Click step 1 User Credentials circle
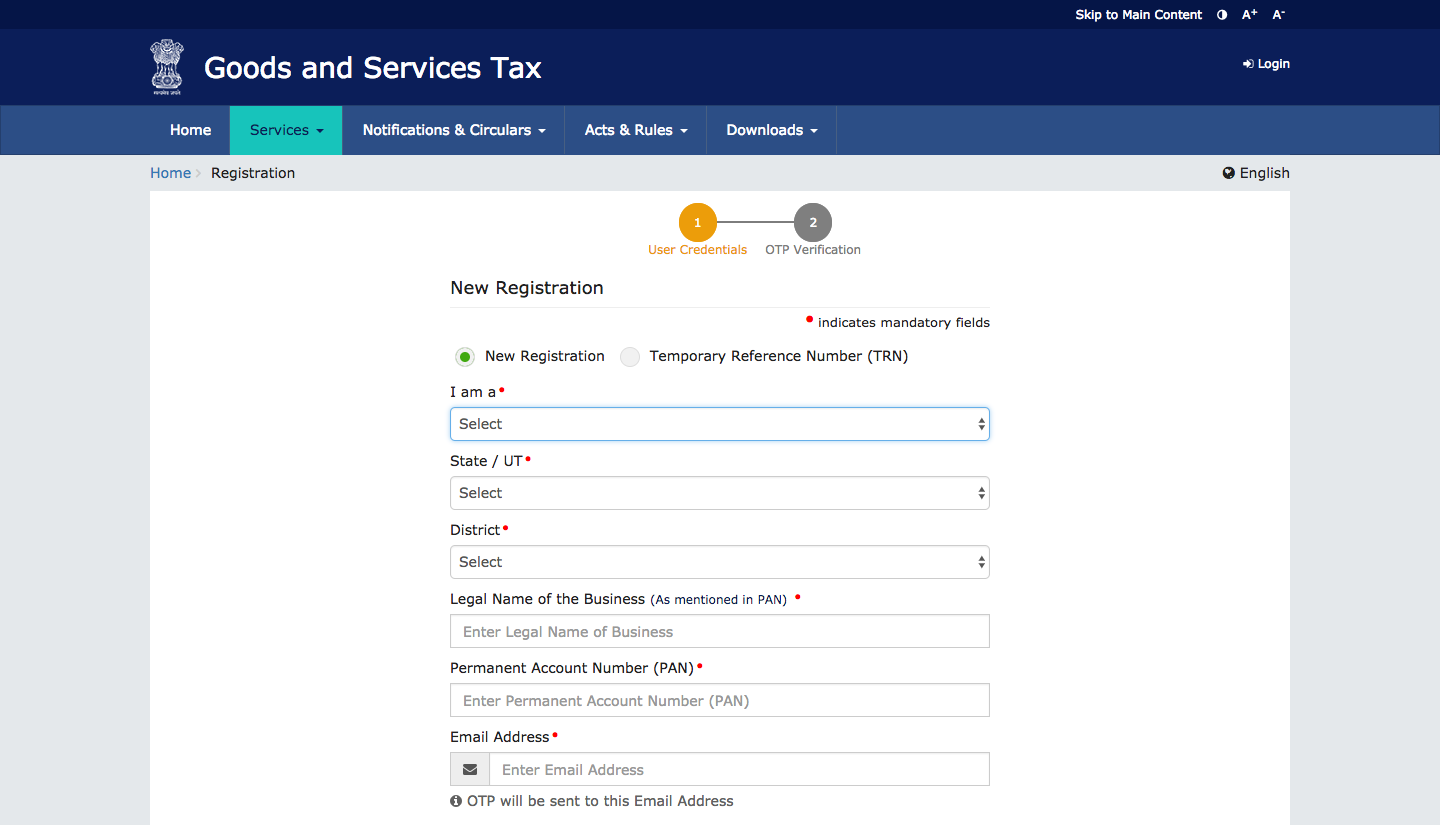 click(x=697, y=223)
